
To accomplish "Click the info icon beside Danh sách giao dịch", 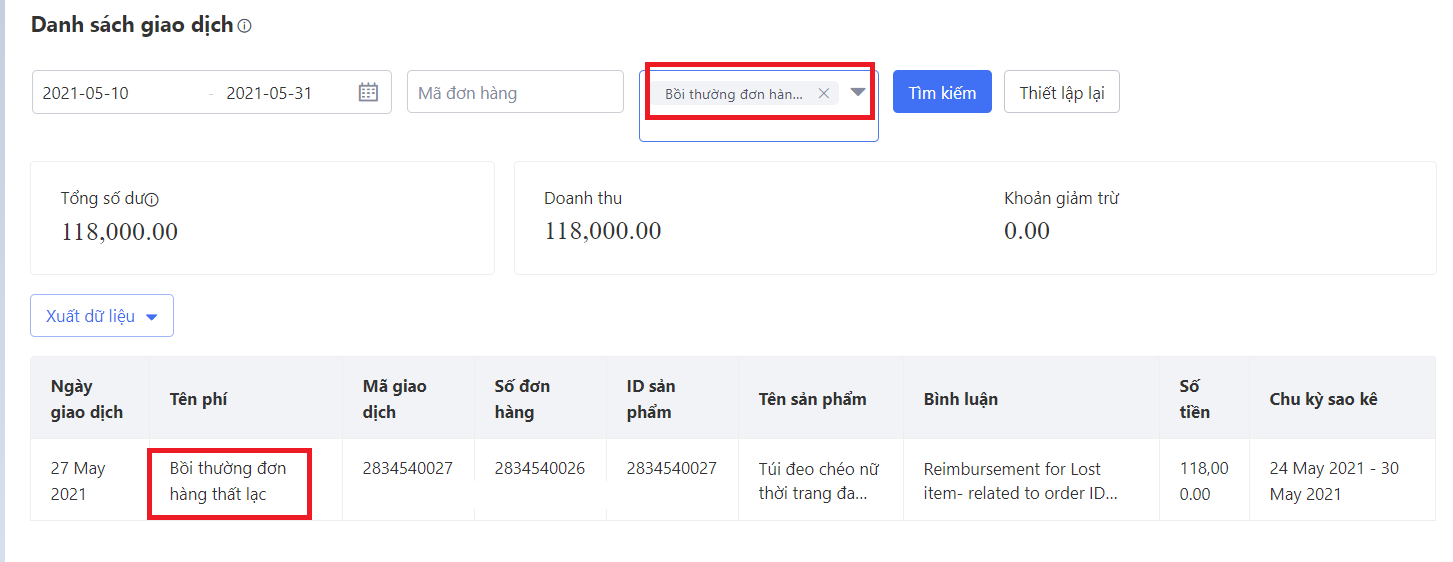I will click(245, 27).
